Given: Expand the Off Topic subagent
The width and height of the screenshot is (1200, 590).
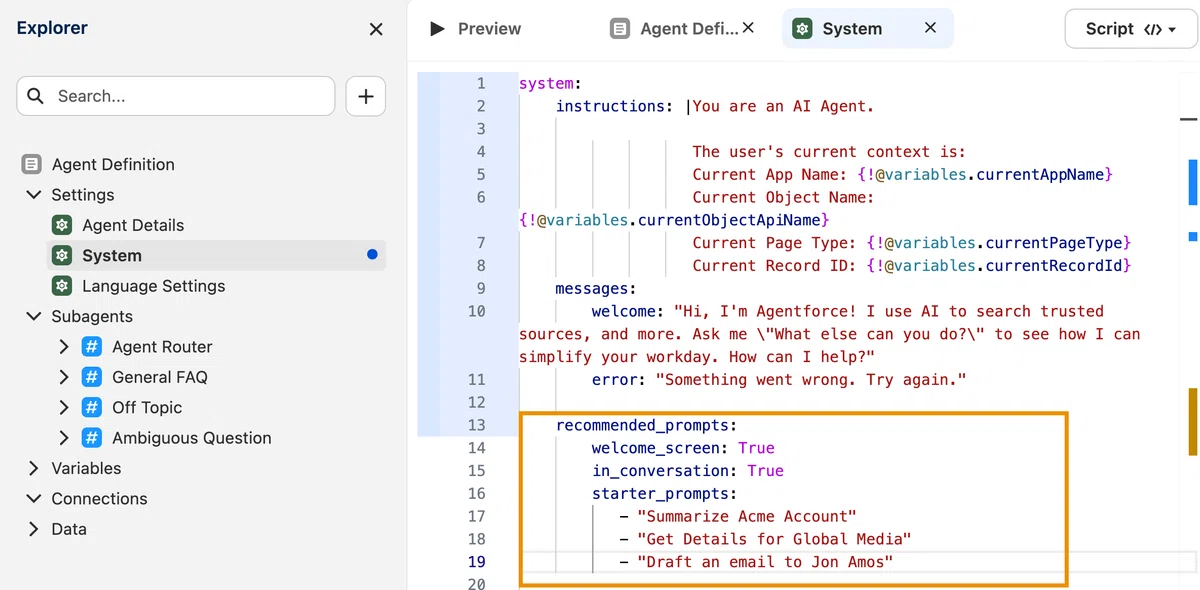Looking at the screenshot, I should click(64, 407).
